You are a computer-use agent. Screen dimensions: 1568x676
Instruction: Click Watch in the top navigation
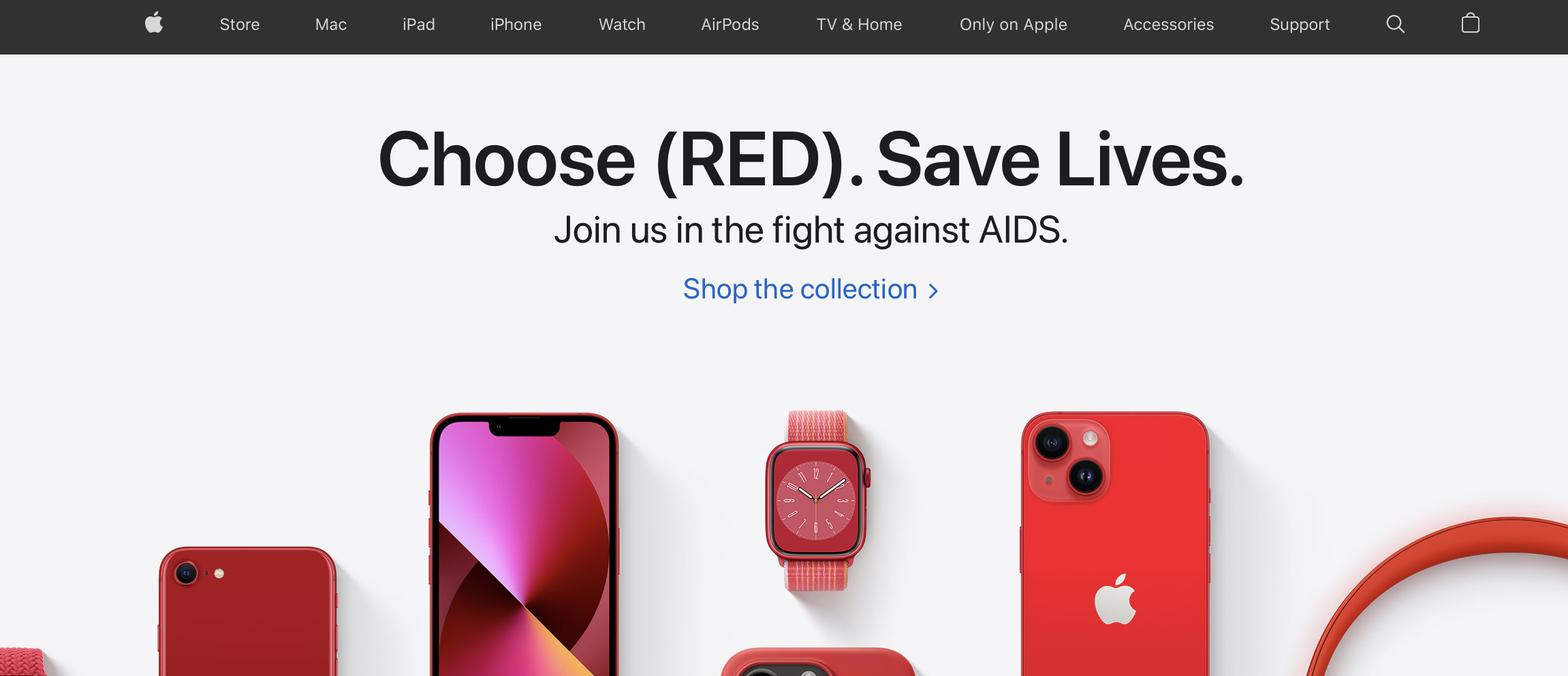pyautogui.click(x=622, y=25)
